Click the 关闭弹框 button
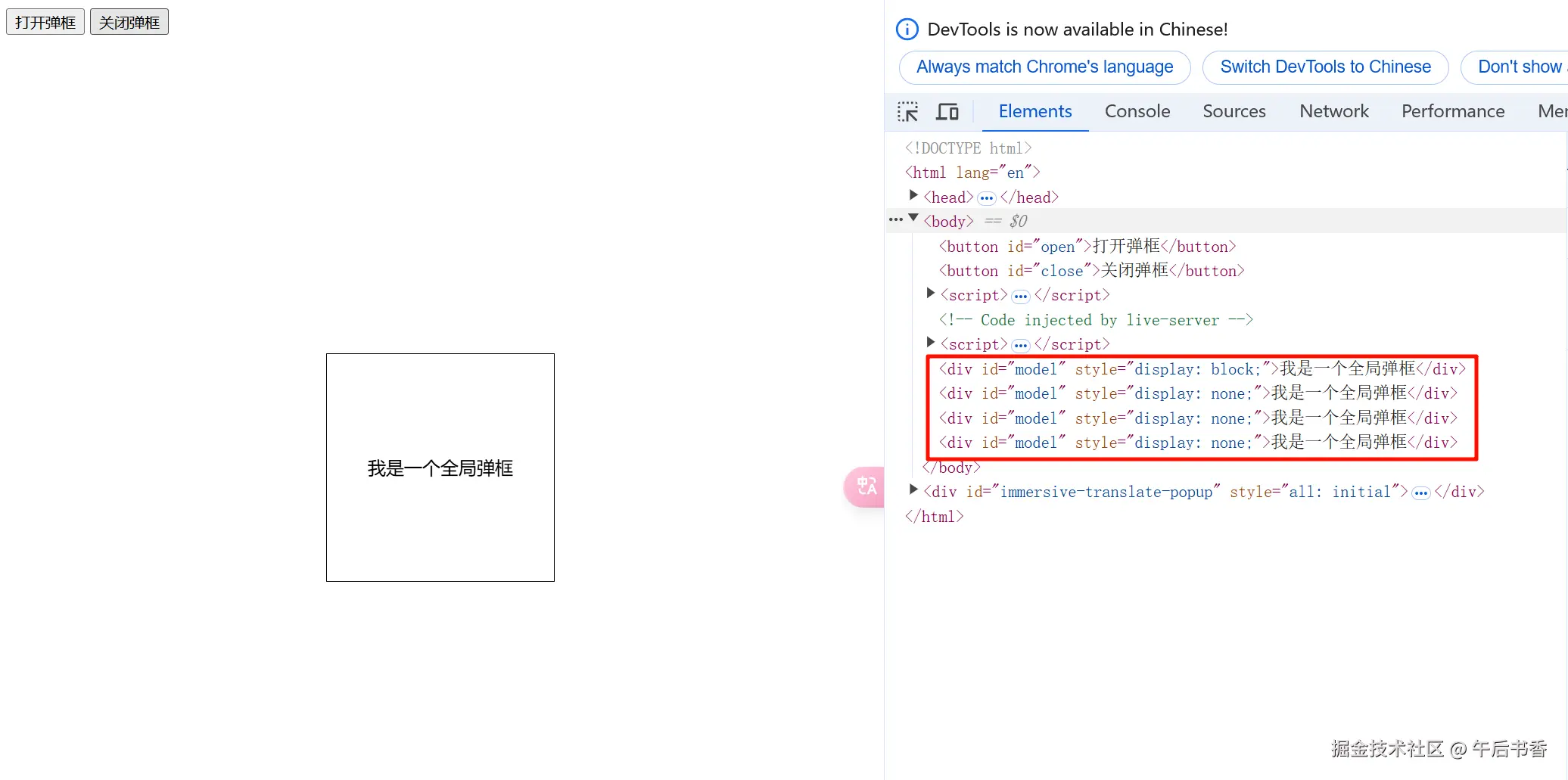Screen dimensions: 1568x780 (x=129, y=22)
